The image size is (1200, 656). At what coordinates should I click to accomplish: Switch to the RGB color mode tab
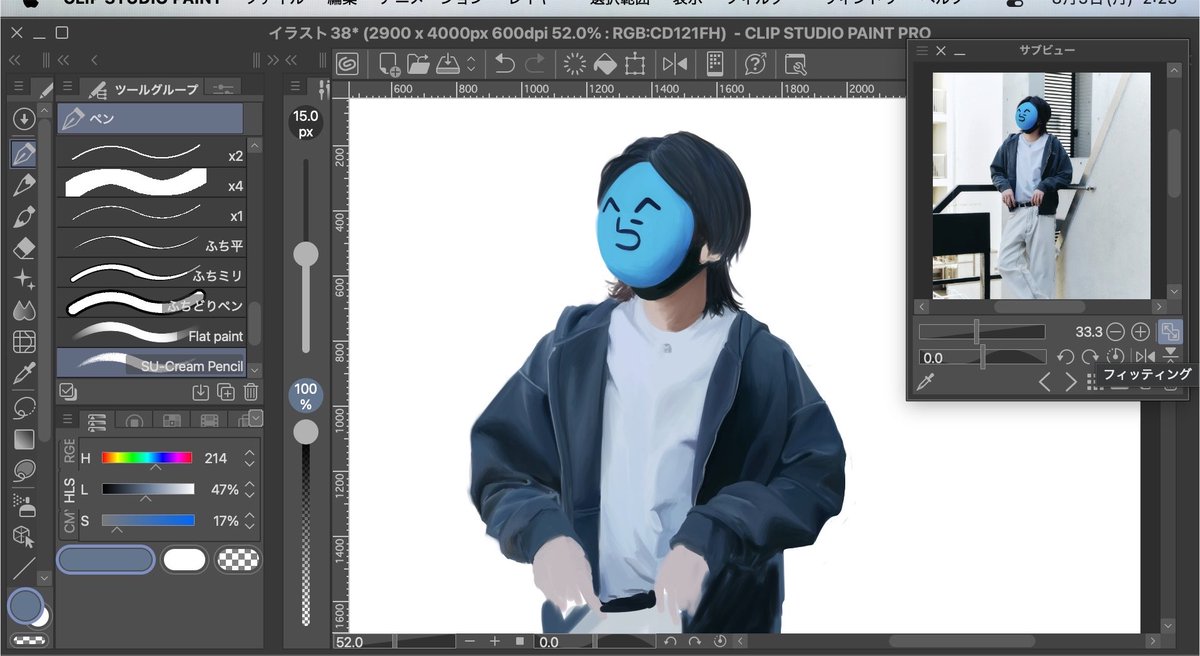(69, 451)
